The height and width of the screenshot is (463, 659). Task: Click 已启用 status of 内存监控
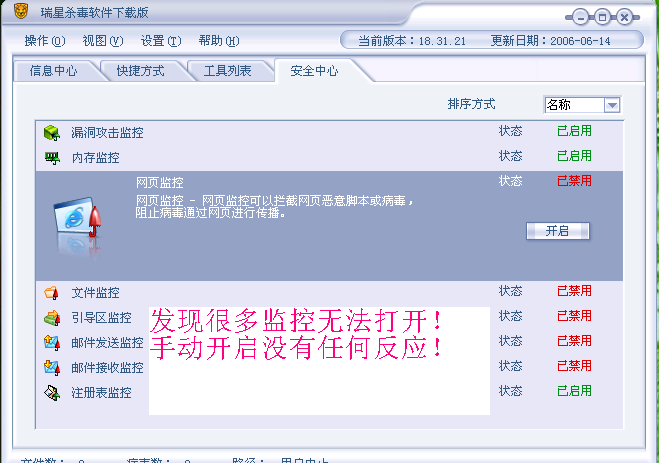click(574, 156)
